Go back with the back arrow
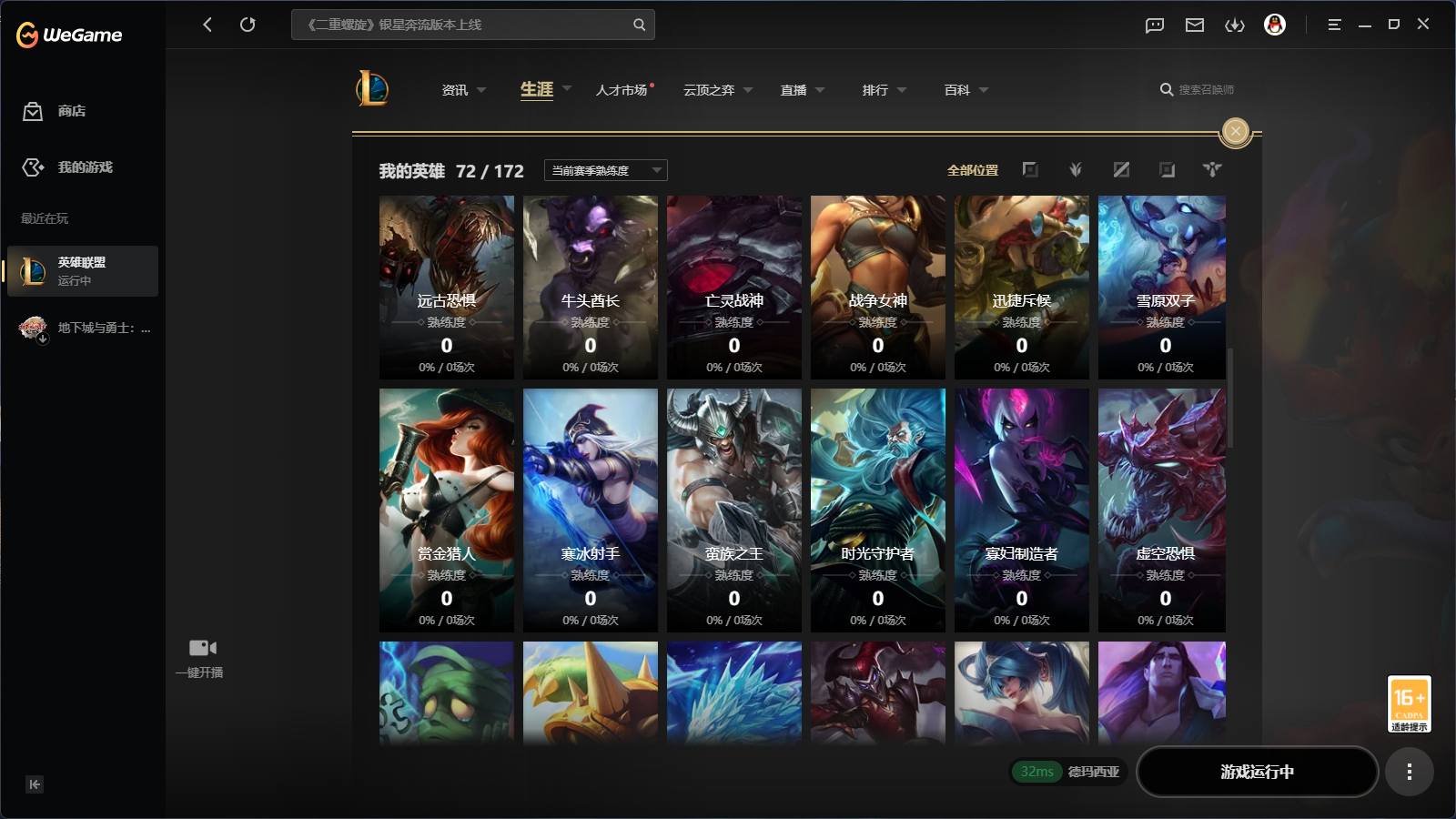Screen dimensions: 1456x819 pyautogui.click(x=207, y=25)
